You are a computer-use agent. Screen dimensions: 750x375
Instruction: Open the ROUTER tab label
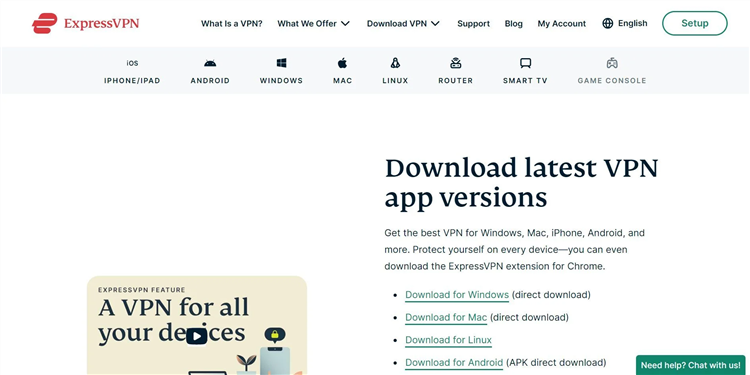[x=455, y=81]
